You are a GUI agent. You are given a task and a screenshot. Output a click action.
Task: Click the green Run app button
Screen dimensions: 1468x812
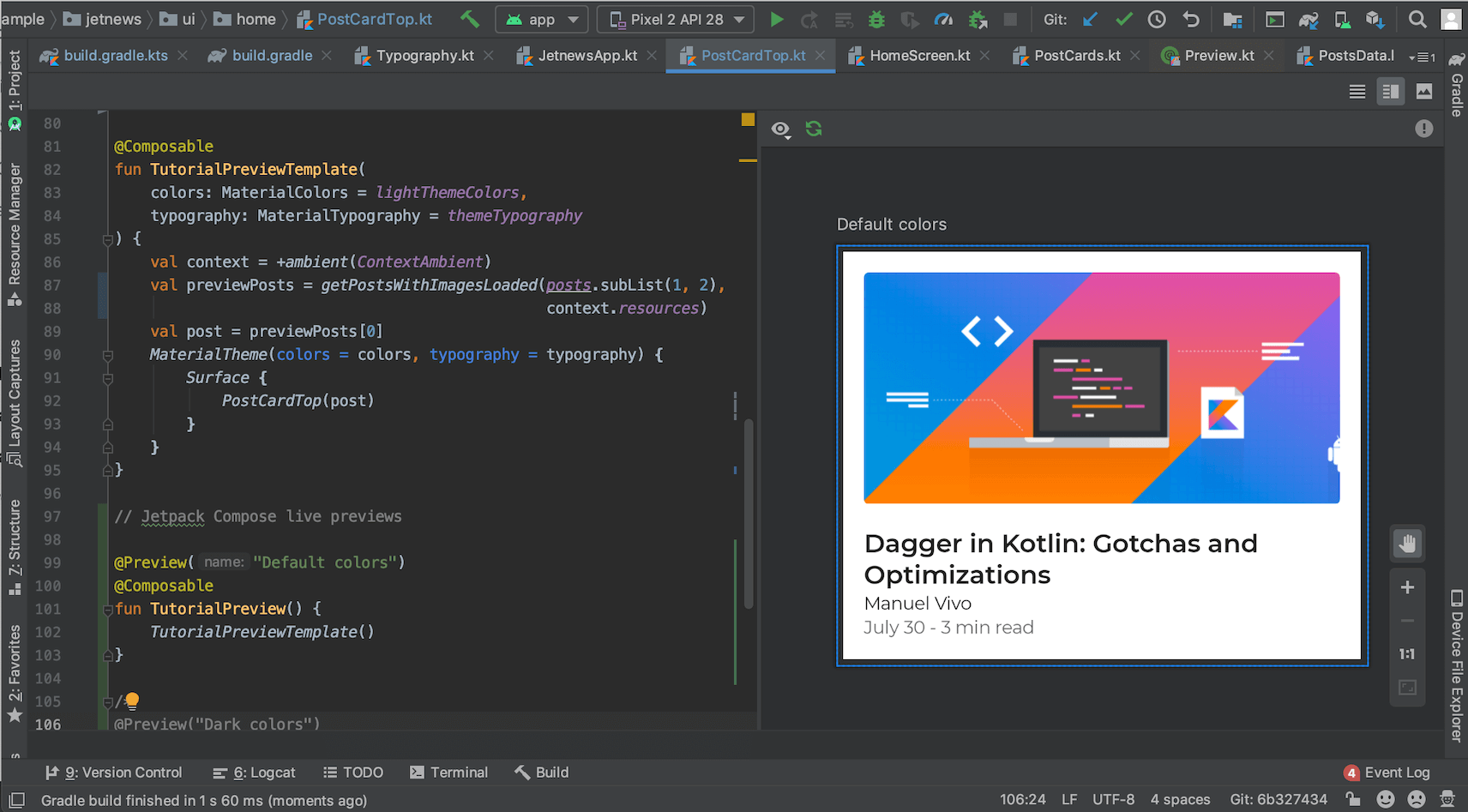tap(776, 19)
